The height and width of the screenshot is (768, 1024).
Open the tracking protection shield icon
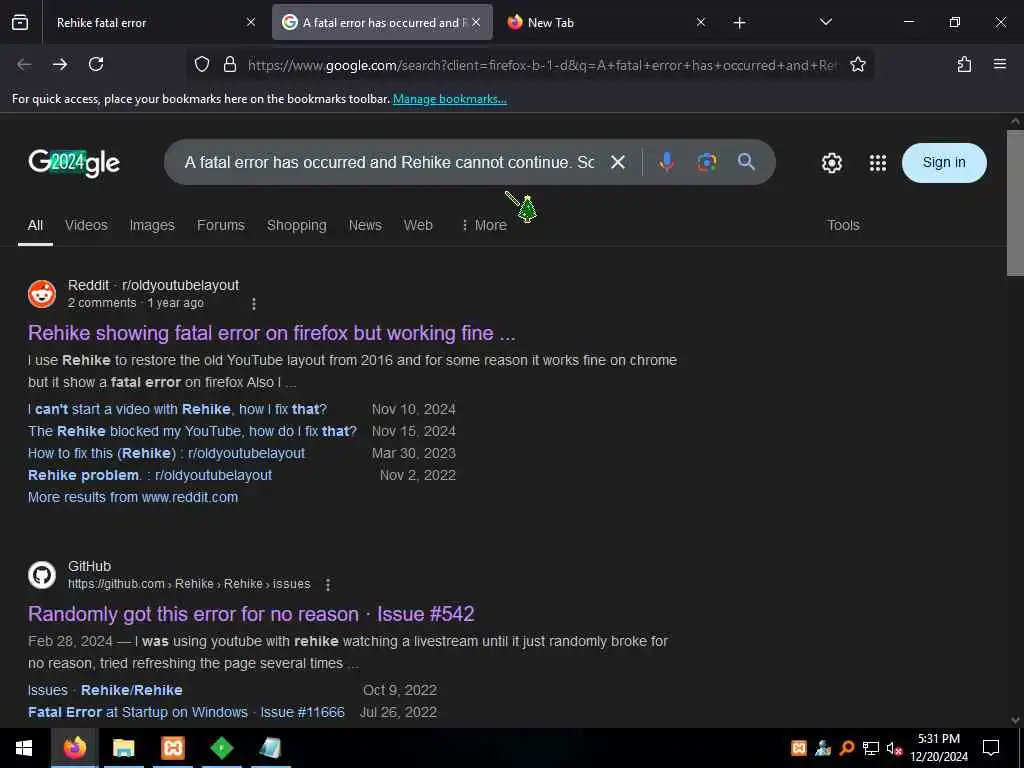[x=202, y=64]
